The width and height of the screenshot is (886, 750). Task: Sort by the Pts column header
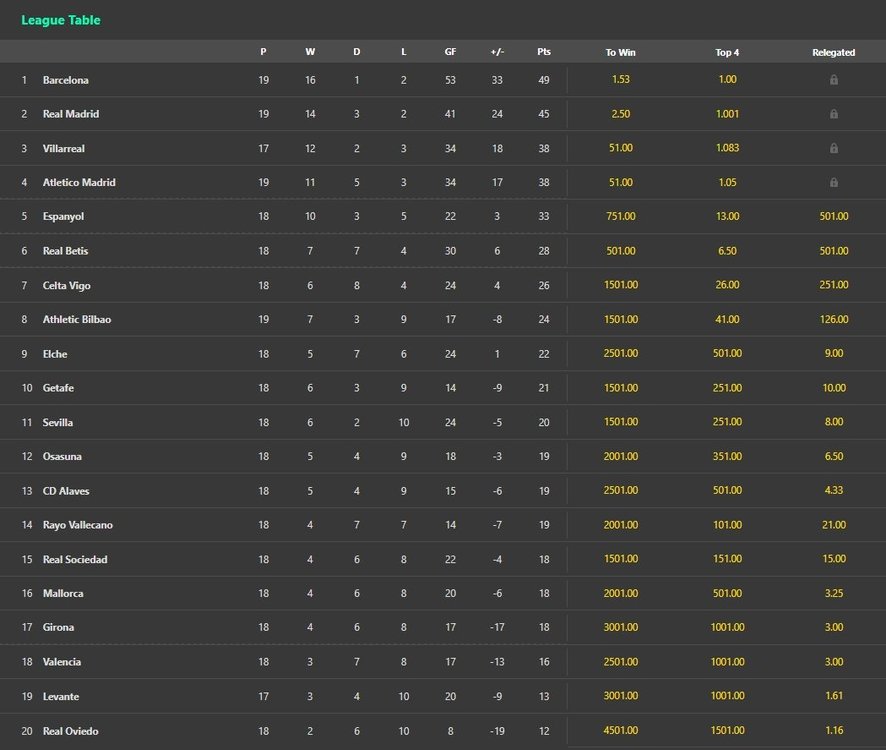[x=543, y=52]
